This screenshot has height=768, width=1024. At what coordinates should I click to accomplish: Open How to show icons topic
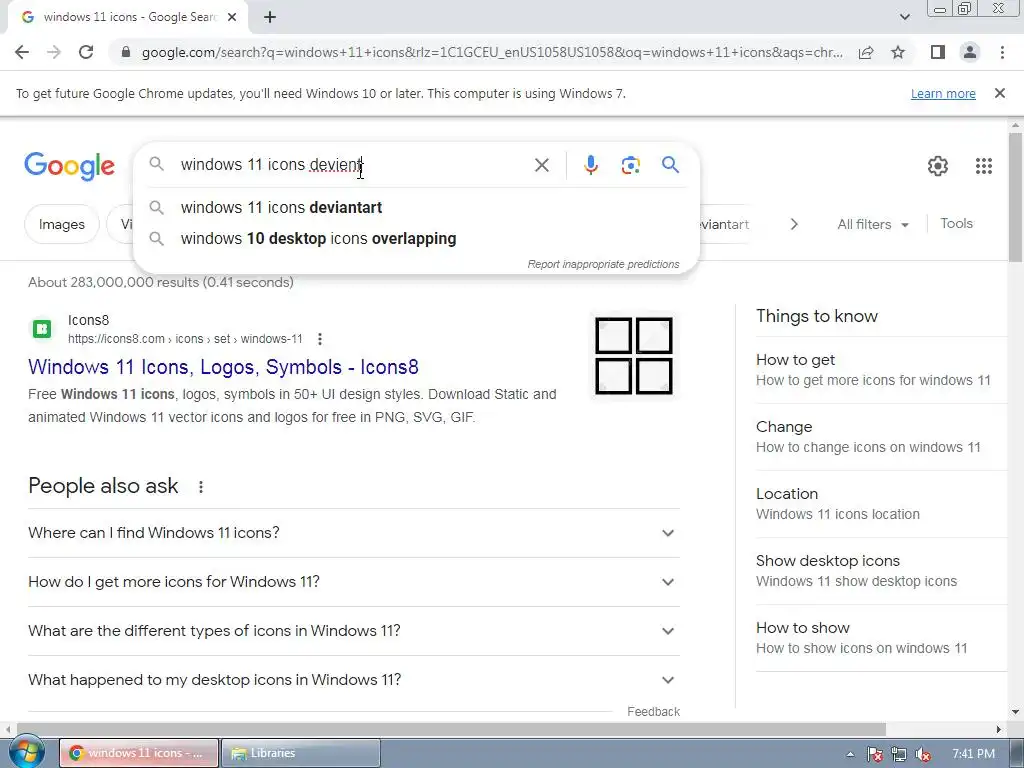(x=882, y=638)
